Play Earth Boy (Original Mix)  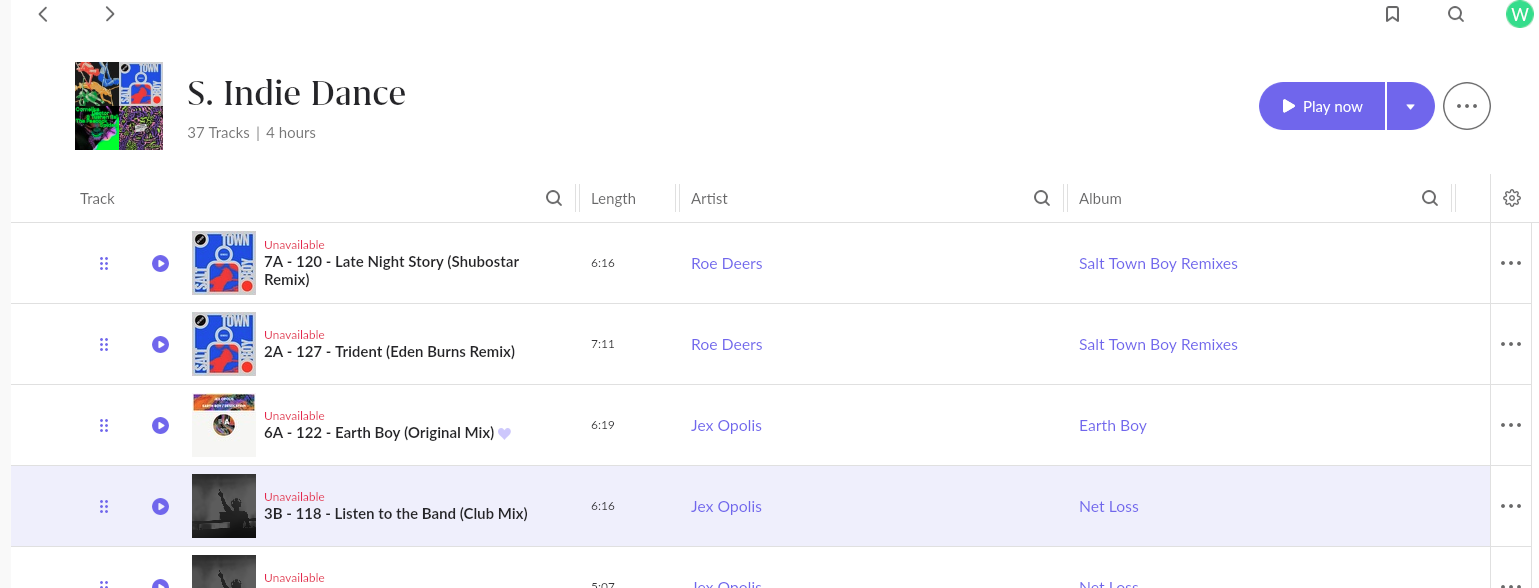click(x=160, y=425)
